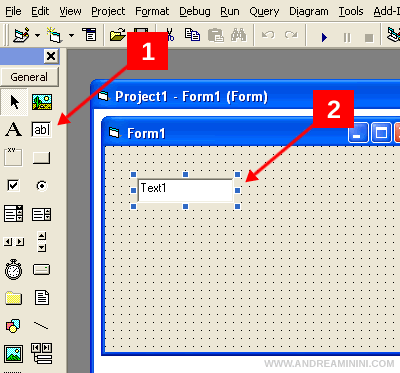Select the Label control tool

(14, 129)
